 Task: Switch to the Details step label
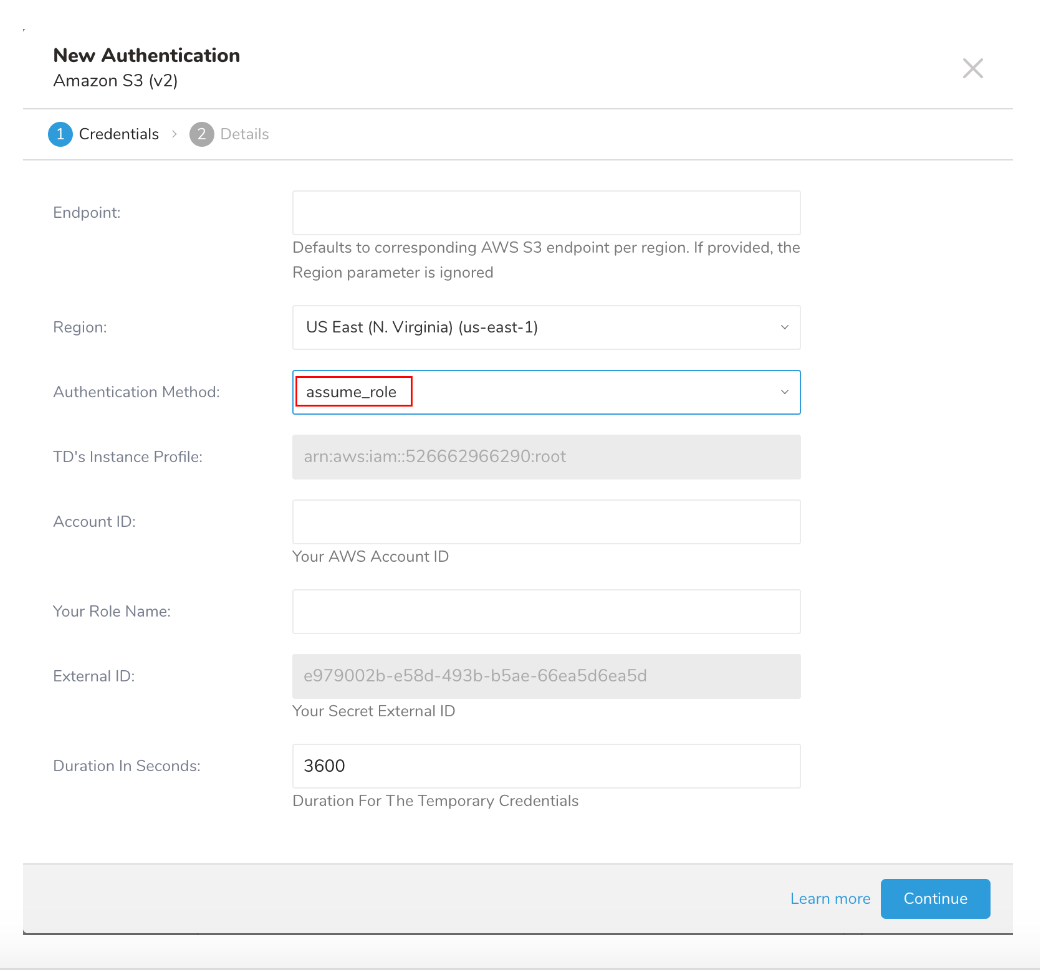pos(244,134)
